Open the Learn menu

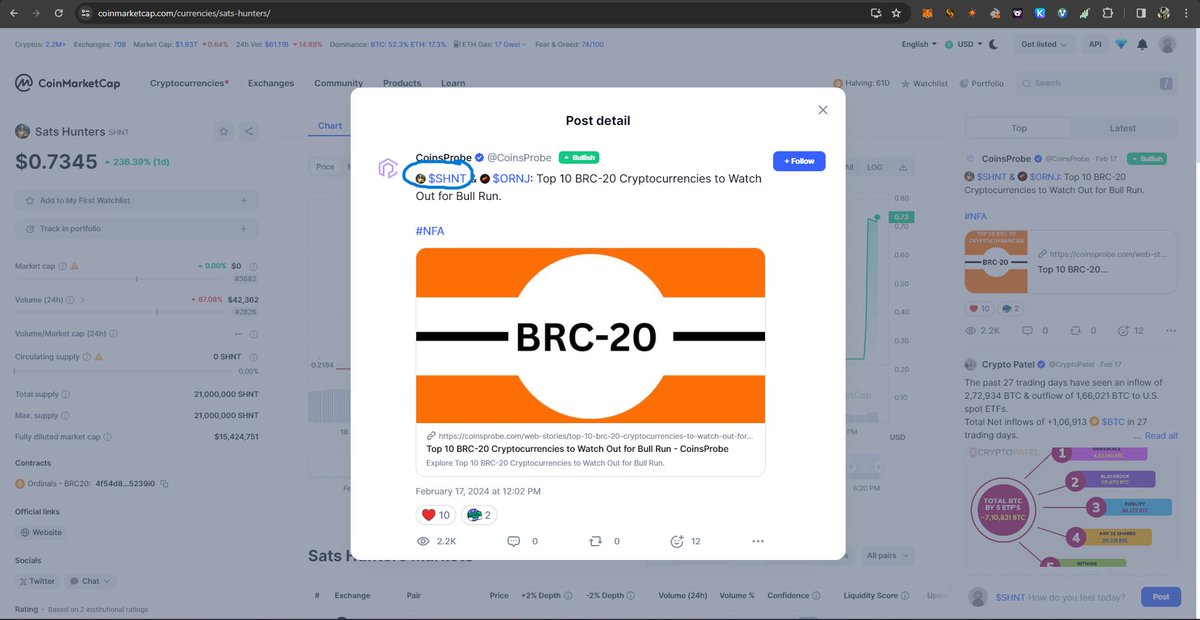(x=453, y=83)
